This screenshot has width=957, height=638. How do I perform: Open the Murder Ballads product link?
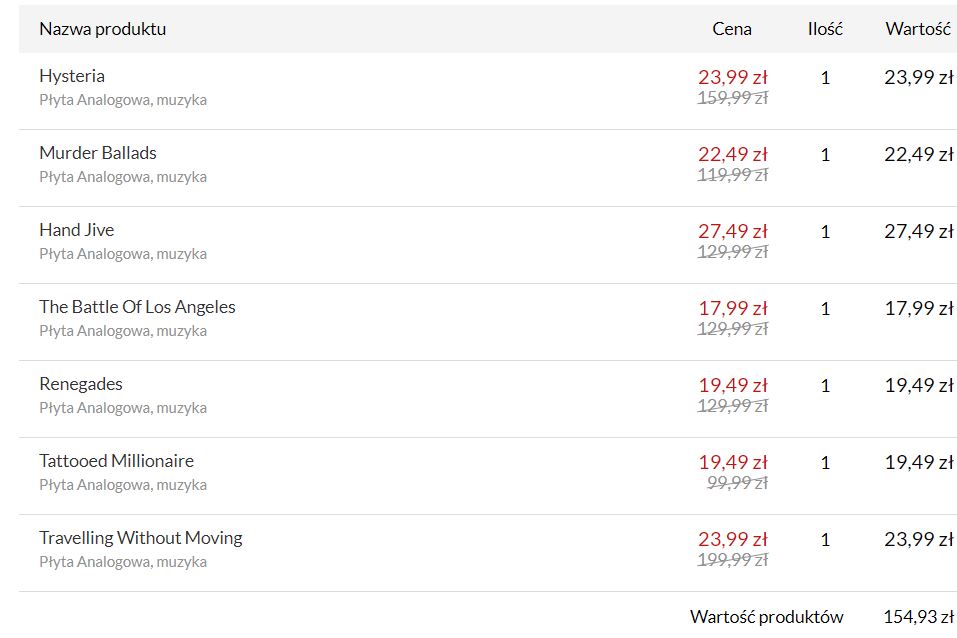[x=98, y=153]
